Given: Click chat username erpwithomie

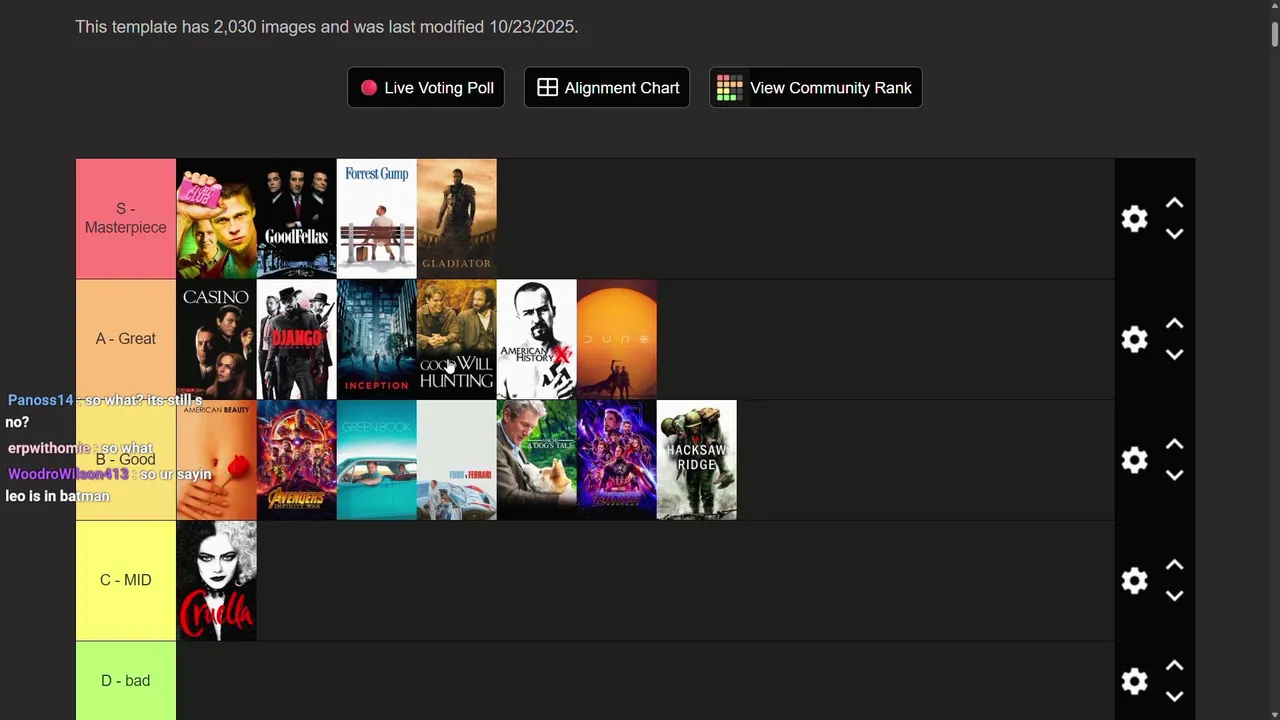Looking at the screenshot, I should click(49, 448).
